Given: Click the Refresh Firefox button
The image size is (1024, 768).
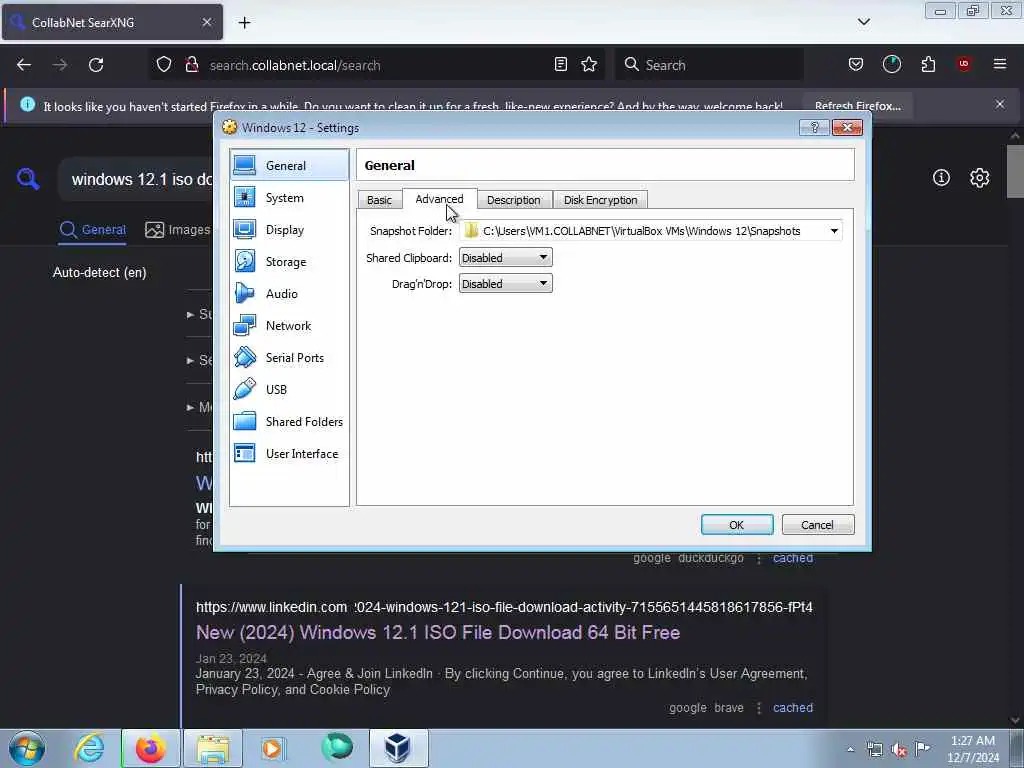Looking at the screenshot, I should point(857,106).
